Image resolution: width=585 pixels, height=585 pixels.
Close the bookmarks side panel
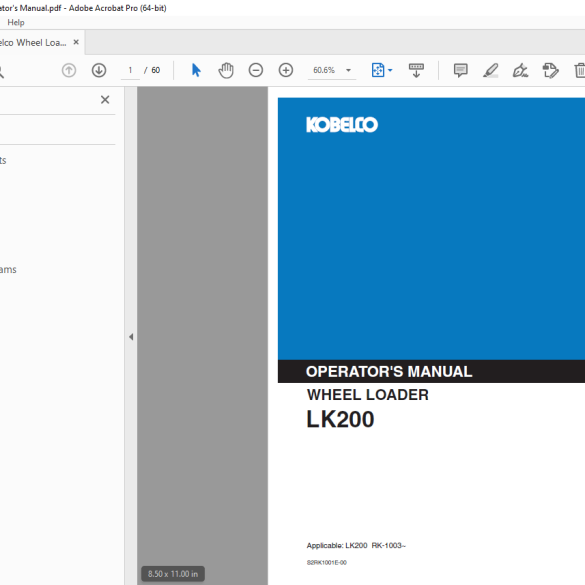pos(105,100)
